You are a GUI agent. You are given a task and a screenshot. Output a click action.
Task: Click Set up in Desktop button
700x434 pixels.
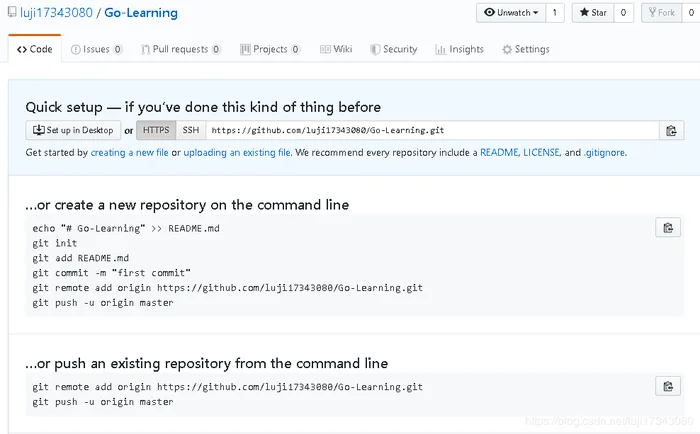(x=73, y=130)
